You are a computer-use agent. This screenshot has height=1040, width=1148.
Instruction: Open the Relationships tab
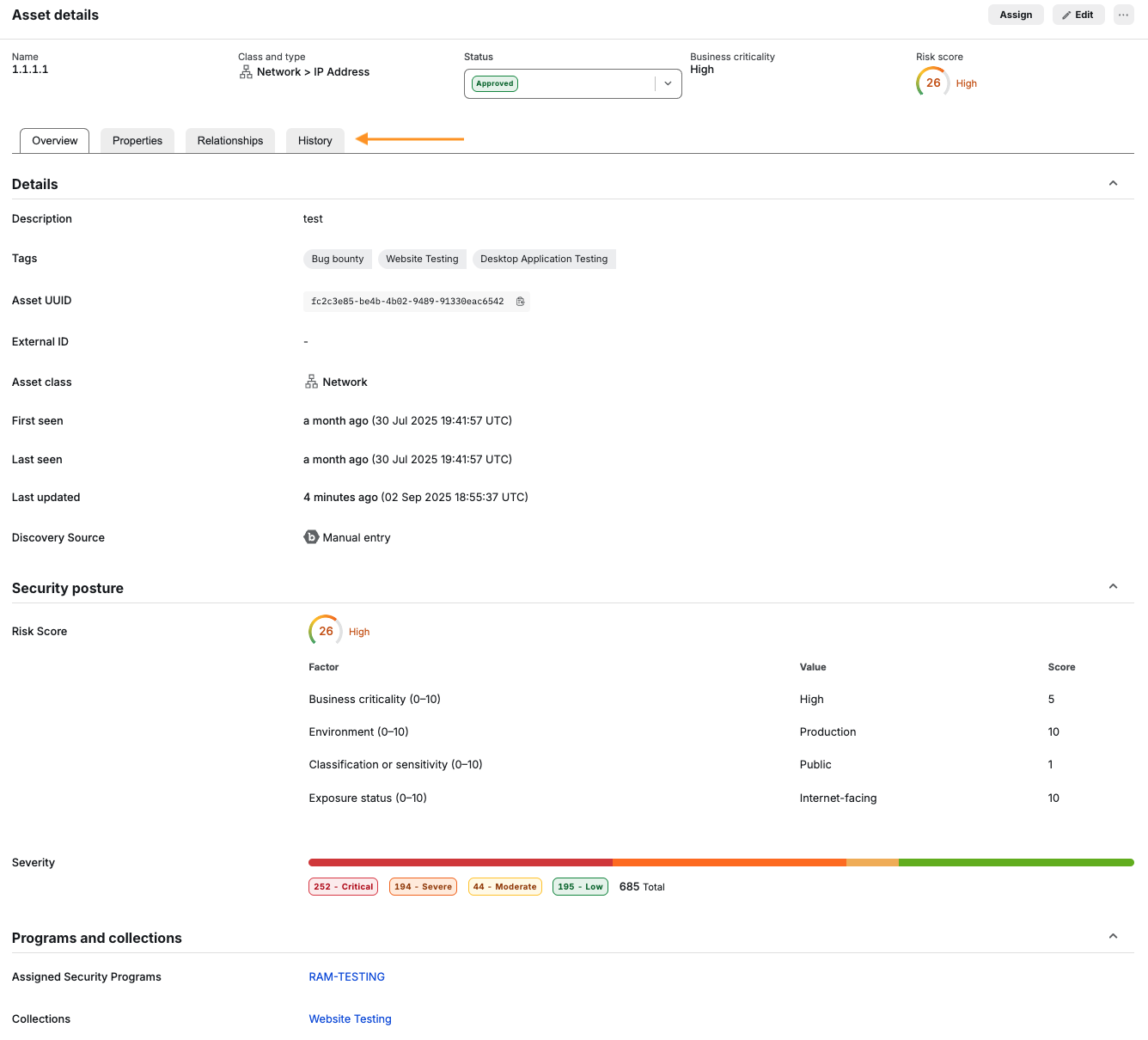click(230, 141)
